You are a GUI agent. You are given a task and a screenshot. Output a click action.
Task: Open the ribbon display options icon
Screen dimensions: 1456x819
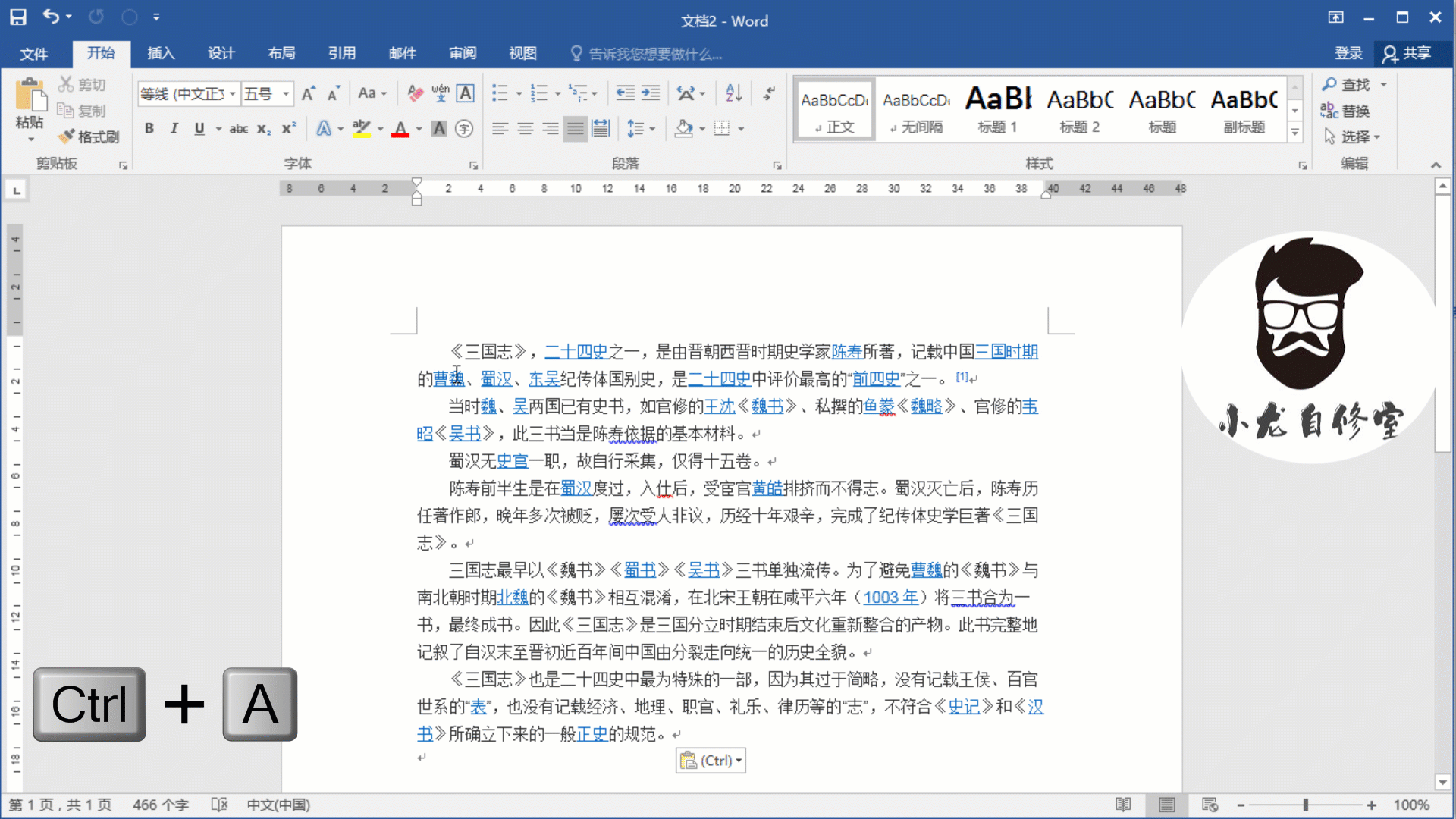pyautogui.click(x=1335, y=17)
